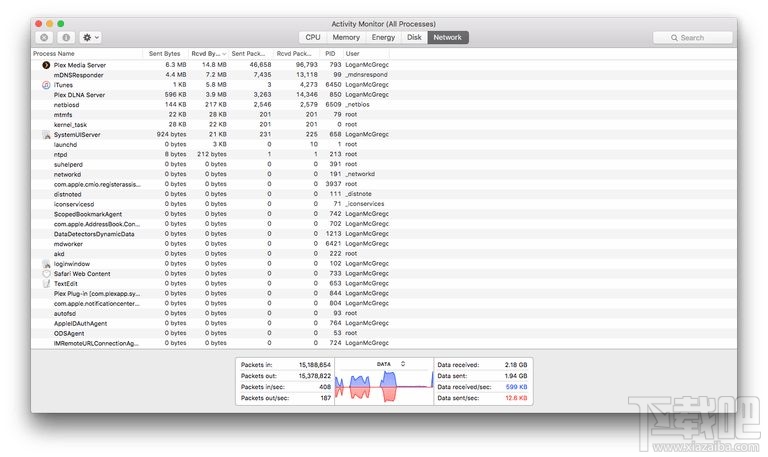This screenshot has width=768, height=457.
Task: Select the mDNSResponder process row
Action: pyautogui.click(x=384, y=75)
